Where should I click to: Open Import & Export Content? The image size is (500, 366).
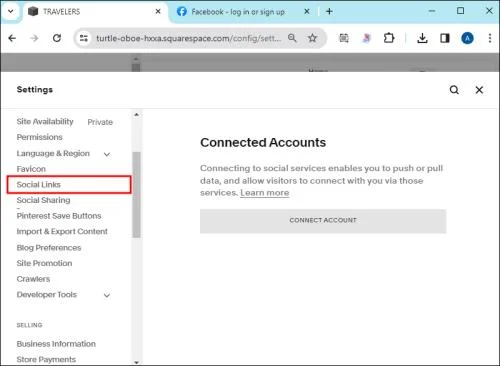tap(62, 231)
